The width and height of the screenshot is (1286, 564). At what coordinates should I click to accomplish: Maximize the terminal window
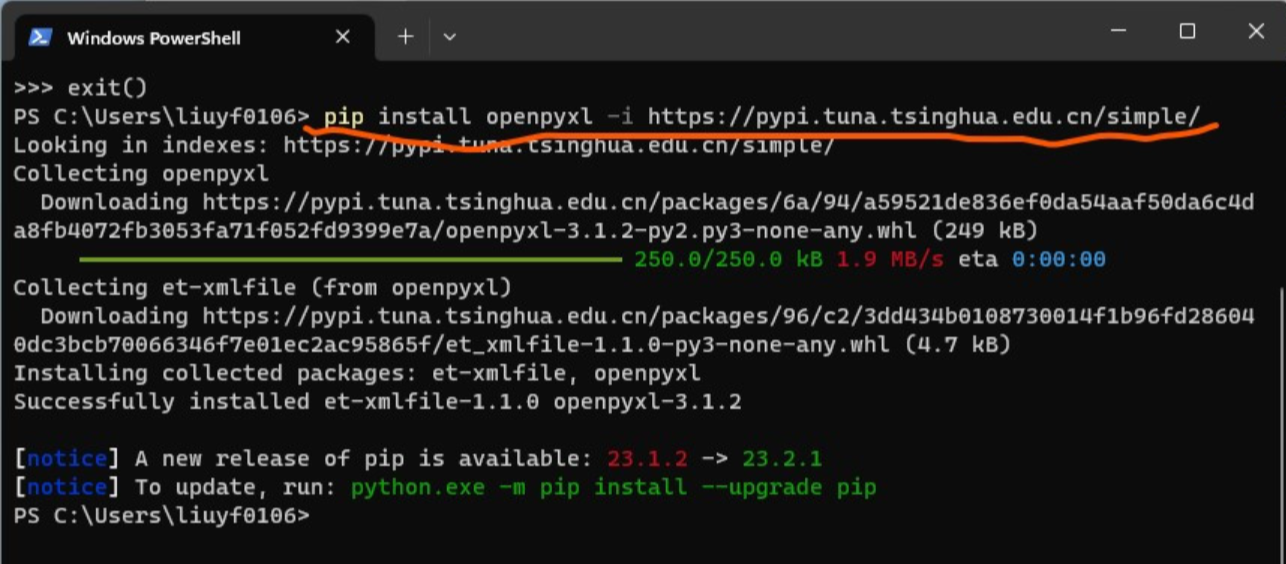[x=1187, y=32]
